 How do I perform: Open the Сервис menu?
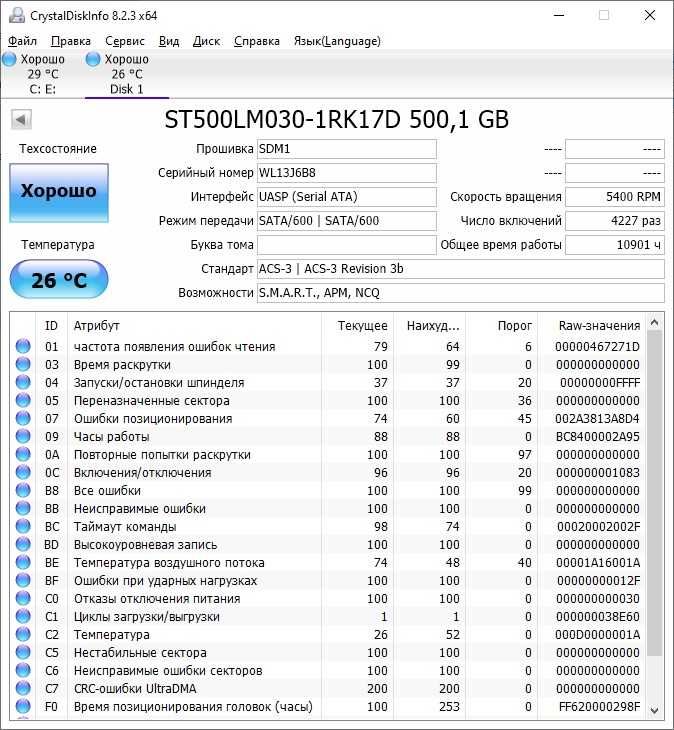125,41
